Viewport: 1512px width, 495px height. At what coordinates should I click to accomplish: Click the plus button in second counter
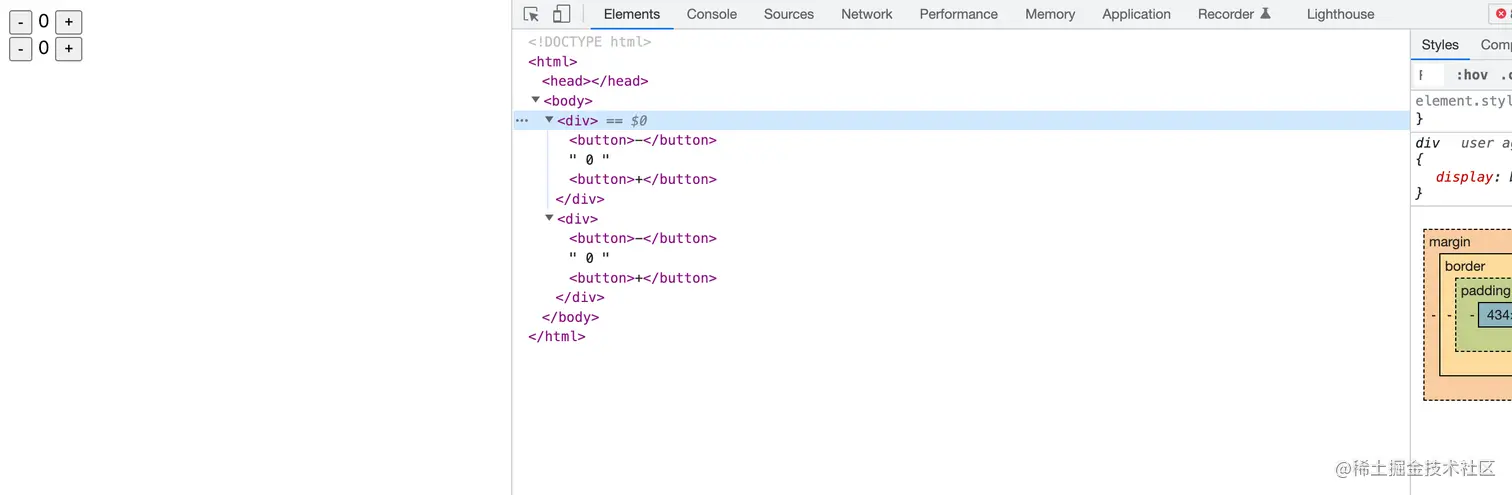coord(68,49)
